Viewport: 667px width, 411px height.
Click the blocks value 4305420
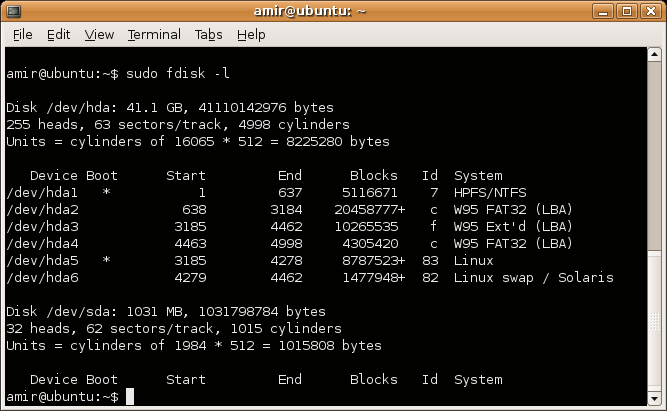[370, 243]
